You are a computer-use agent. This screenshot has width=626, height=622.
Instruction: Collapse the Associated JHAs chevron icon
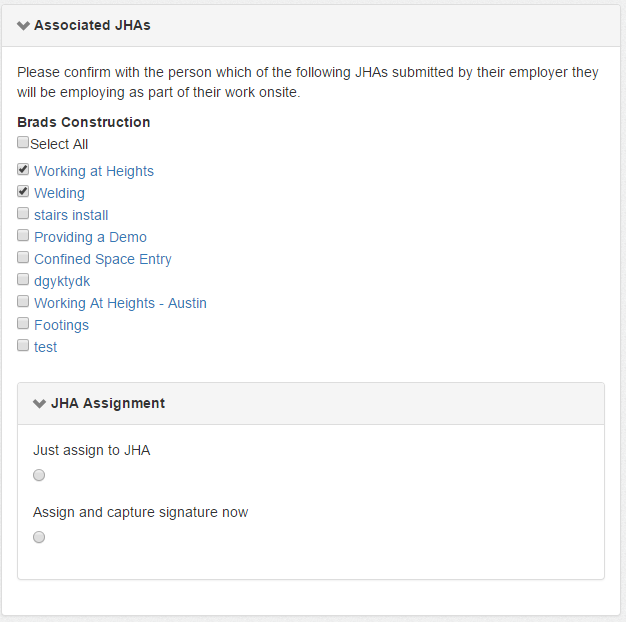pos(23,25)
